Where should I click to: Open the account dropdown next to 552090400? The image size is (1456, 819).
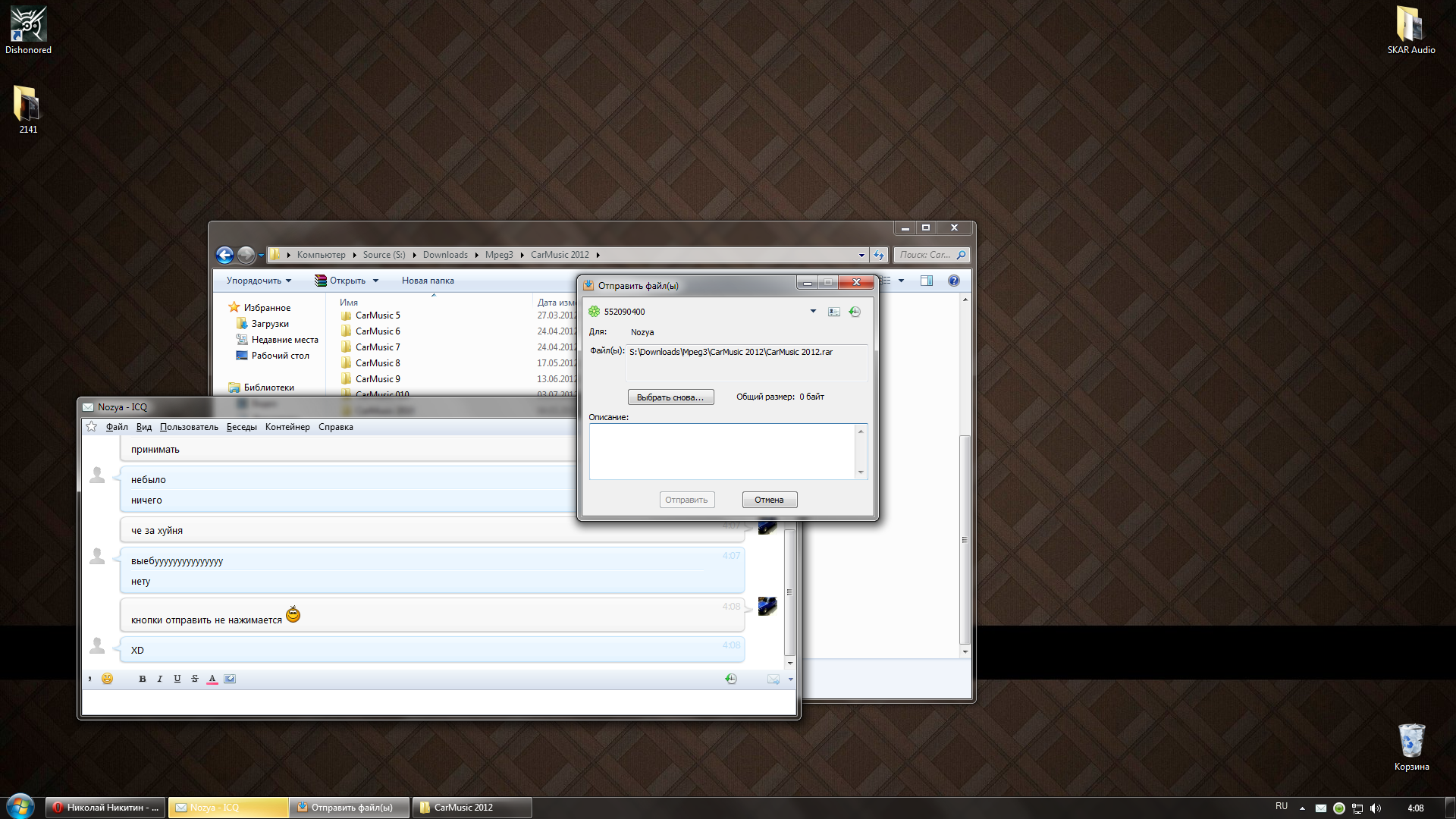click(813, 312)
